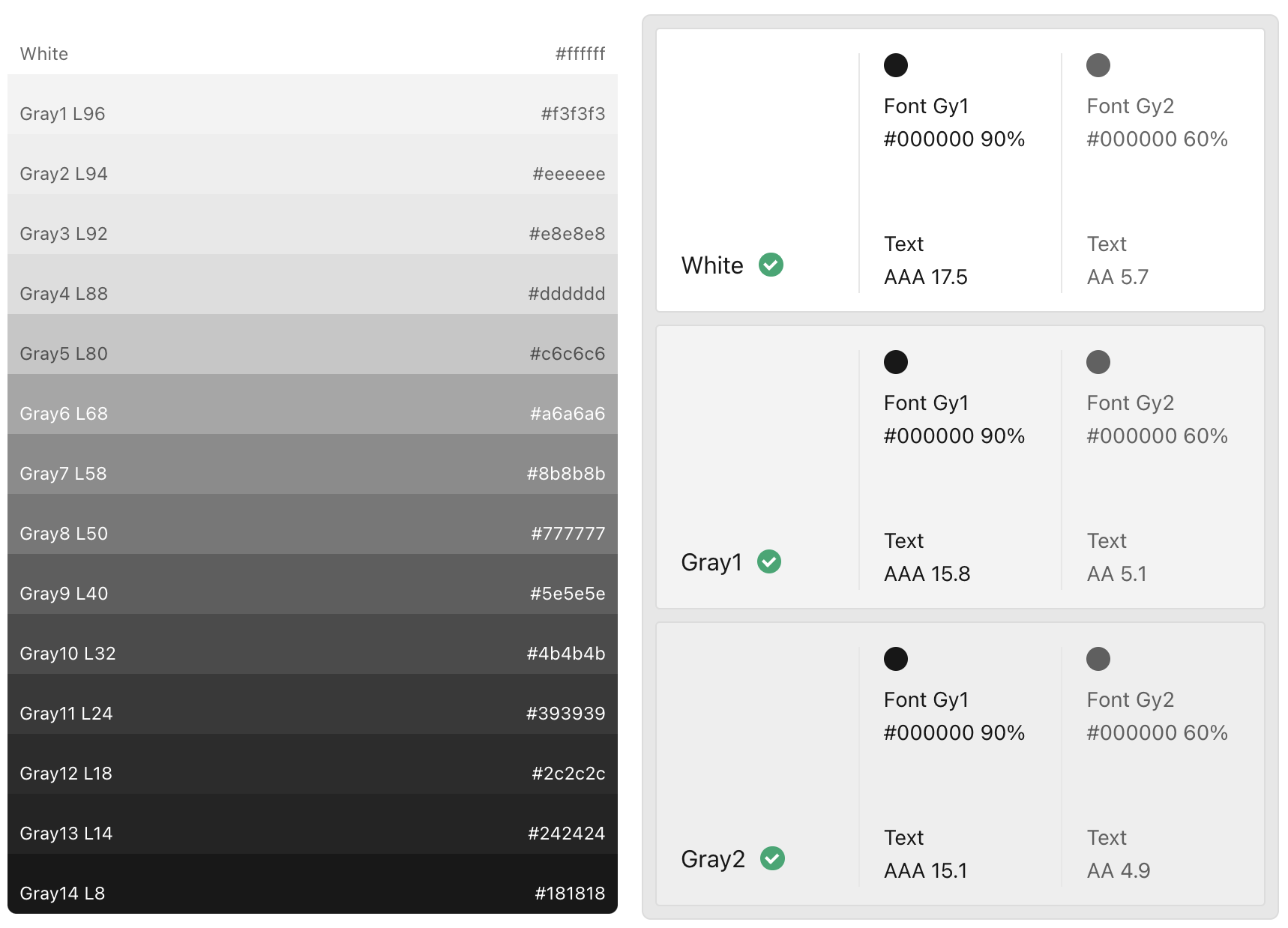
Task: Click the #2c2c2c hex value
Action: click(568, 774)
